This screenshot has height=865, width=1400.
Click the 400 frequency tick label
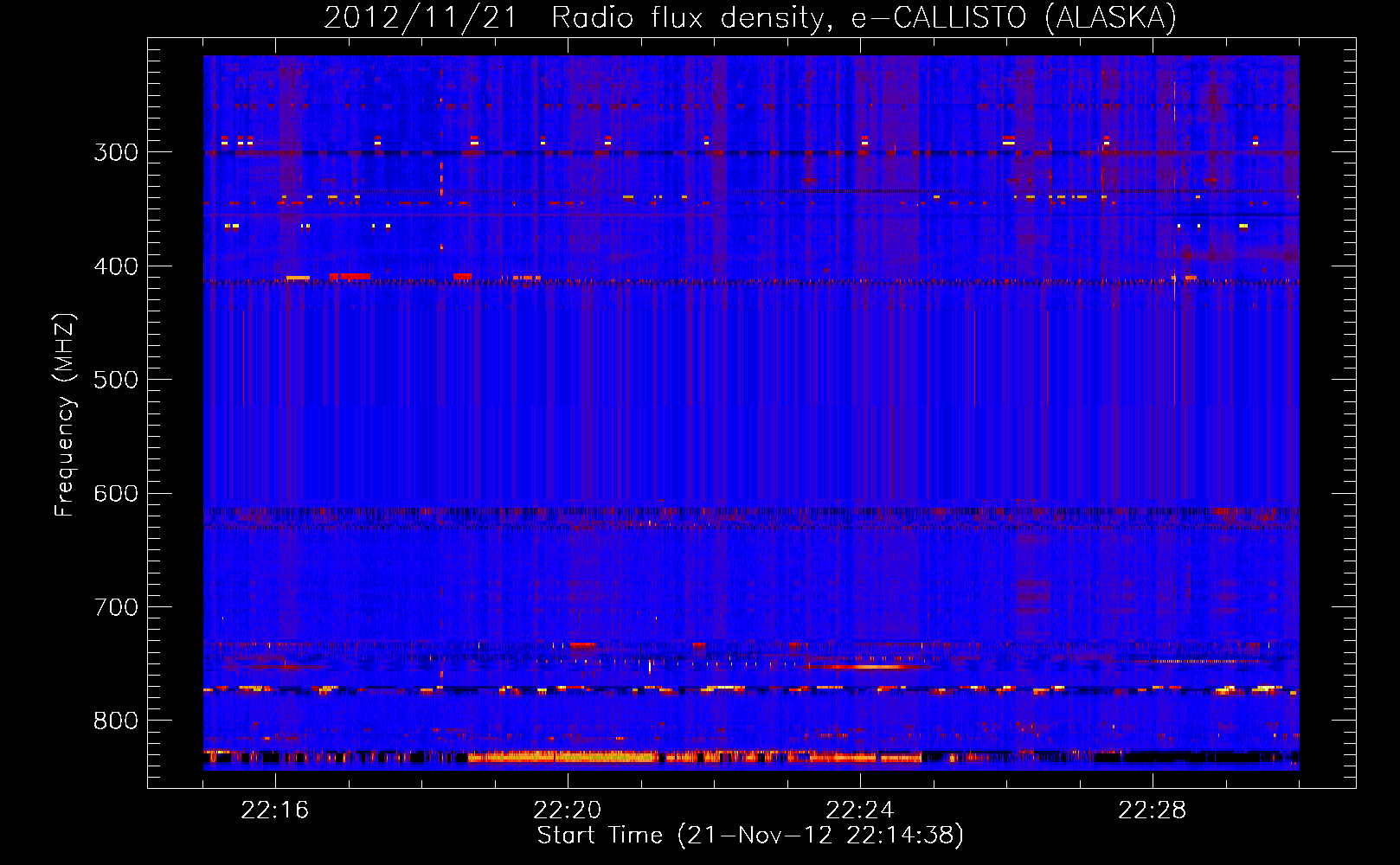coord(116,266)
